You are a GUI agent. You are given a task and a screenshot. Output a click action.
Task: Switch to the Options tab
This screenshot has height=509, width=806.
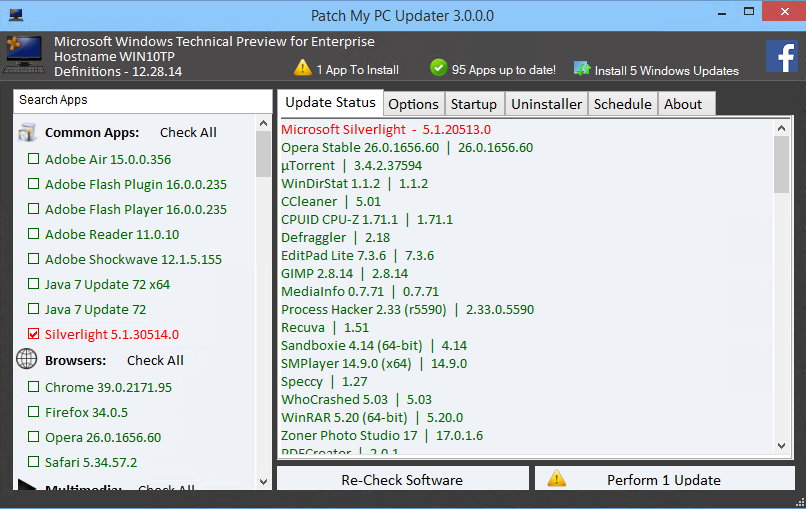point(413,104)
